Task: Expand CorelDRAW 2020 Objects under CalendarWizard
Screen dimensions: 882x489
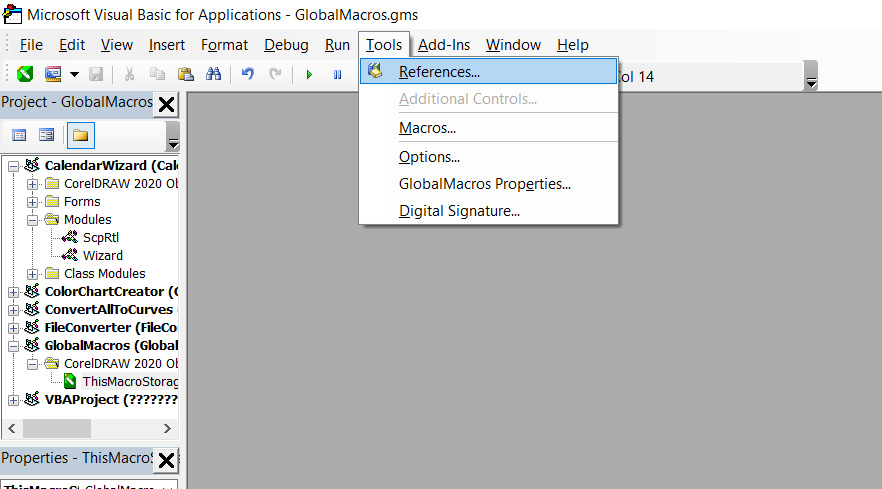Action: (x=33, y=184)
